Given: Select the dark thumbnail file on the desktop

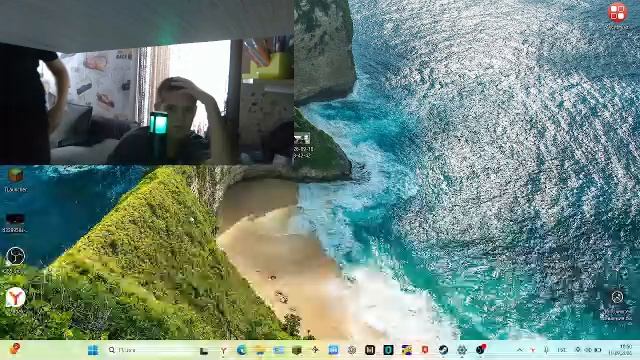Looking at the screenshot, I should (x=14, y=223).
